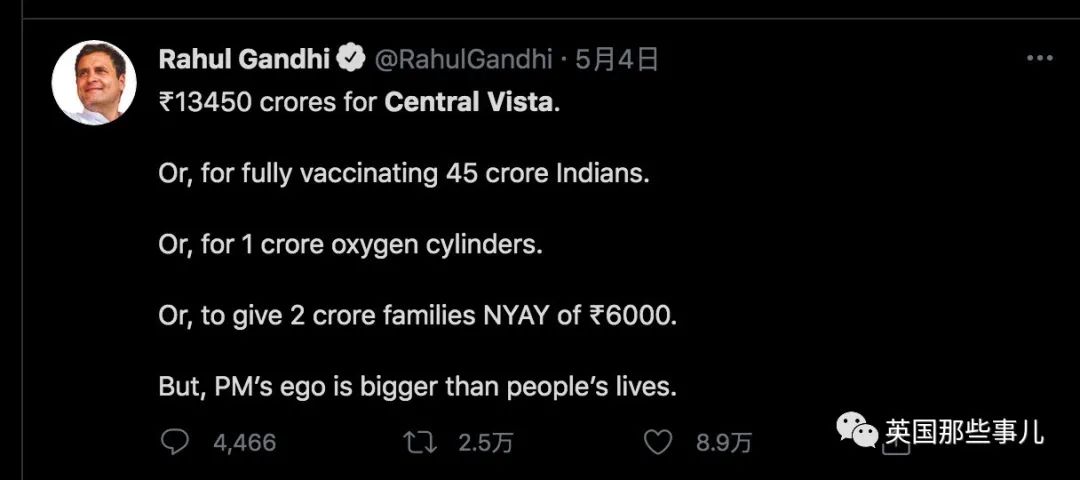Click the 2.5万 retweet count
This screenshot has height=480, width=1080.
485,442
